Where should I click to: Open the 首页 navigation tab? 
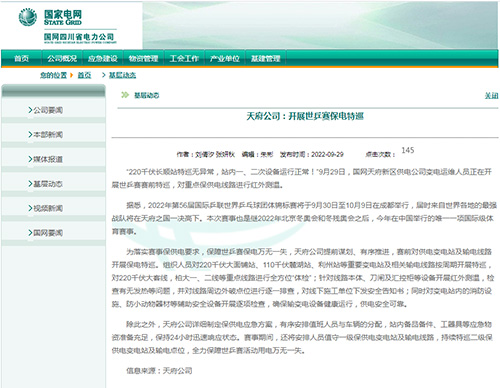(x=22, y=59)
